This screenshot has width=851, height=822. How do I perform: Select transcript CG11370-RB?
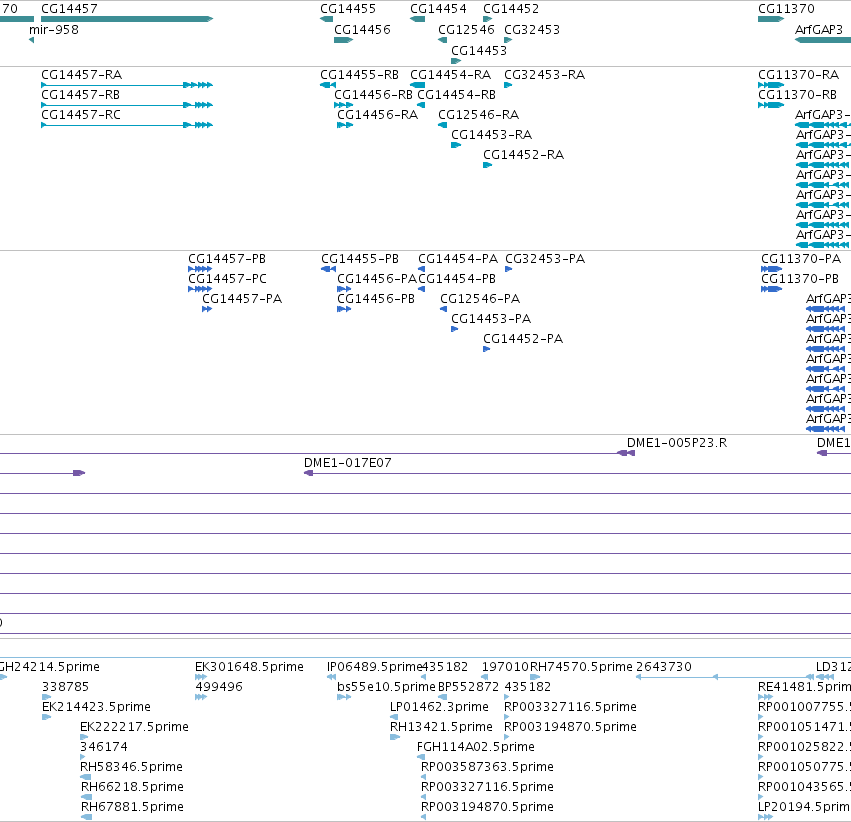pos(797,94)
